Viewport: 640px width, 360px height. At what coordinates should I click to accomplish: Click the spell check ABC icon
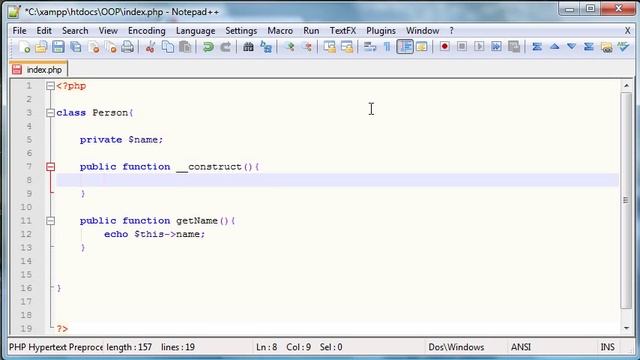(624, 47)
